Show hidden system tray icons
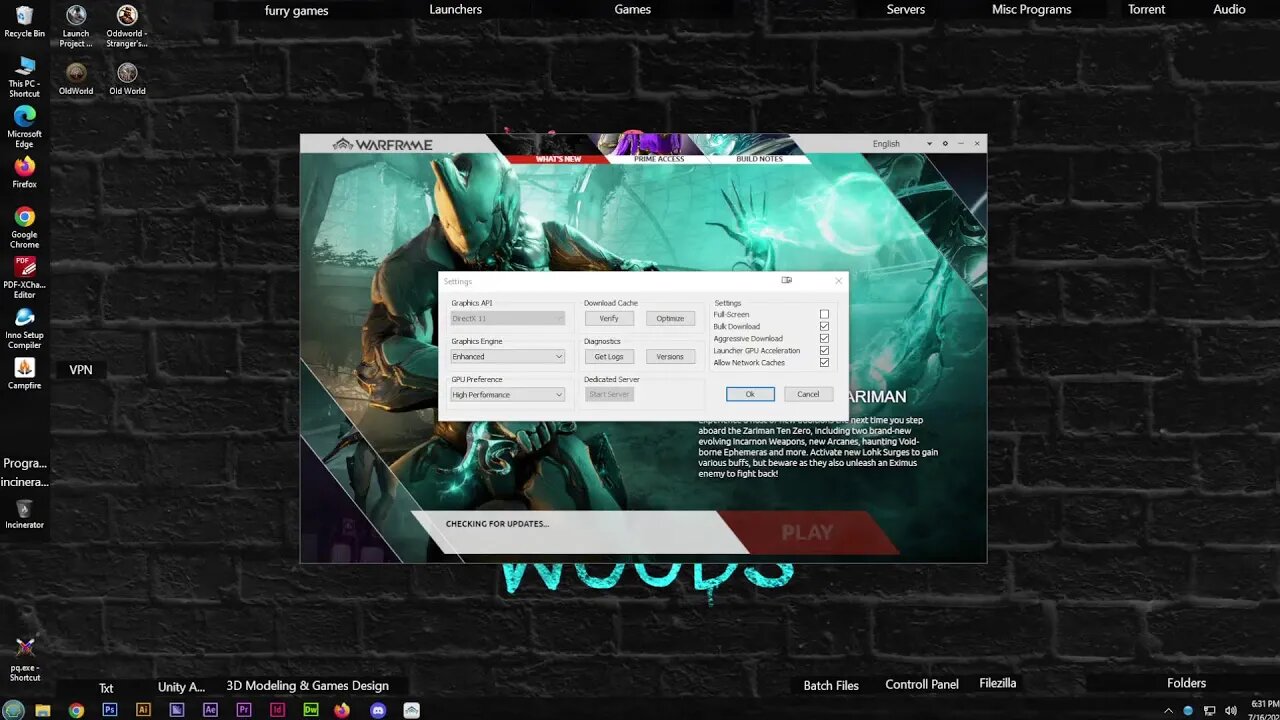 click(1168, 710)
